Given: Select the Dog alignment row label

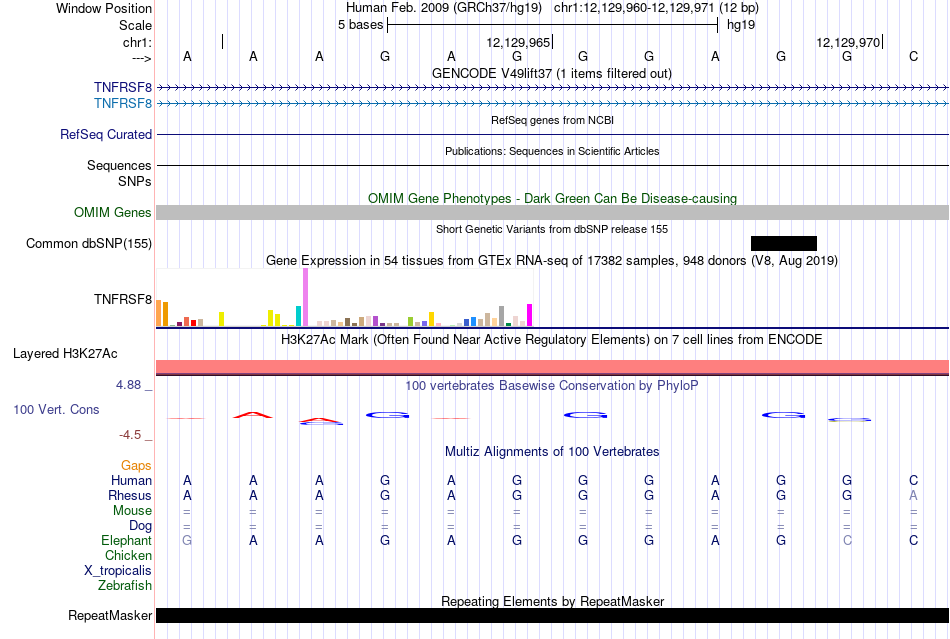Looking at the screenshot, I should click(140, 526).
